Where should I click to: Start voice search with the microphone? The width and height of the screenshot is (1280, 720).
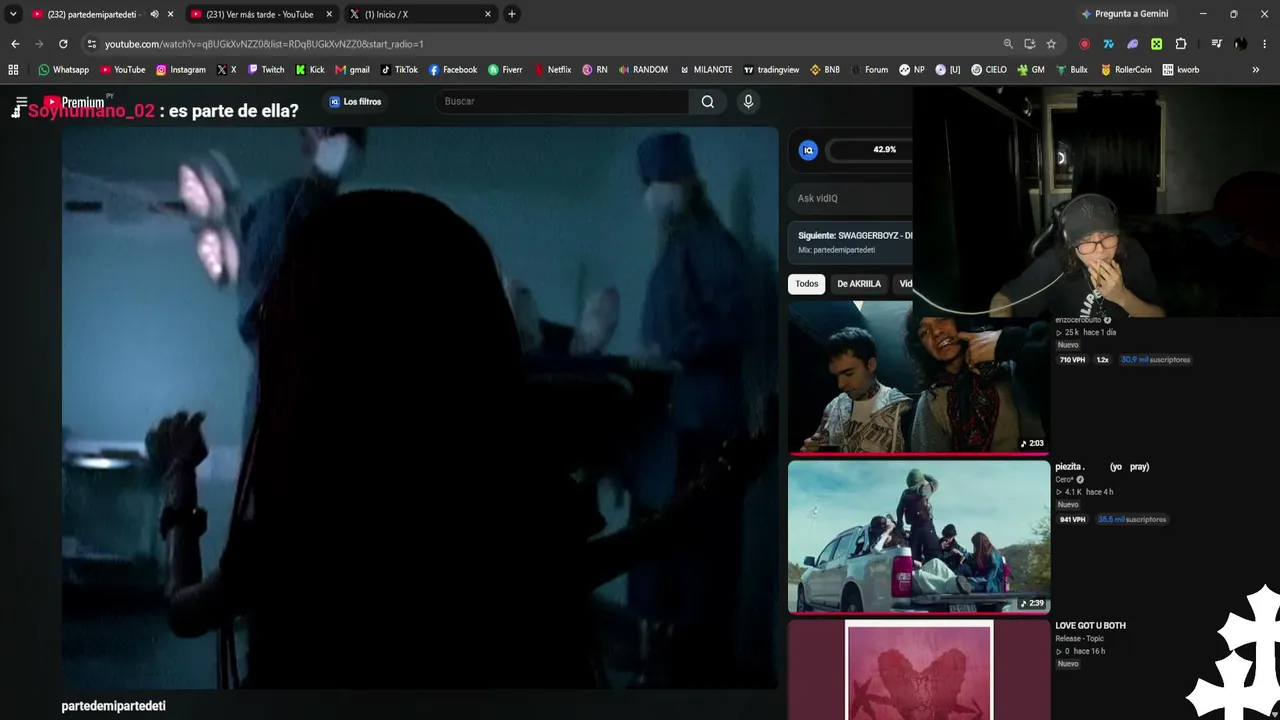[x=748, y=101]
